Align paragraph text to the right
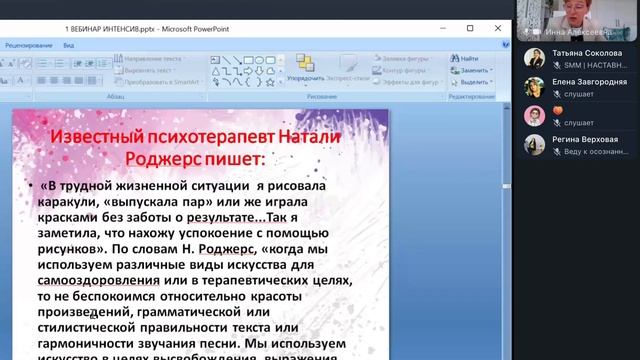The image size is (640, 360). pos(66,80)
